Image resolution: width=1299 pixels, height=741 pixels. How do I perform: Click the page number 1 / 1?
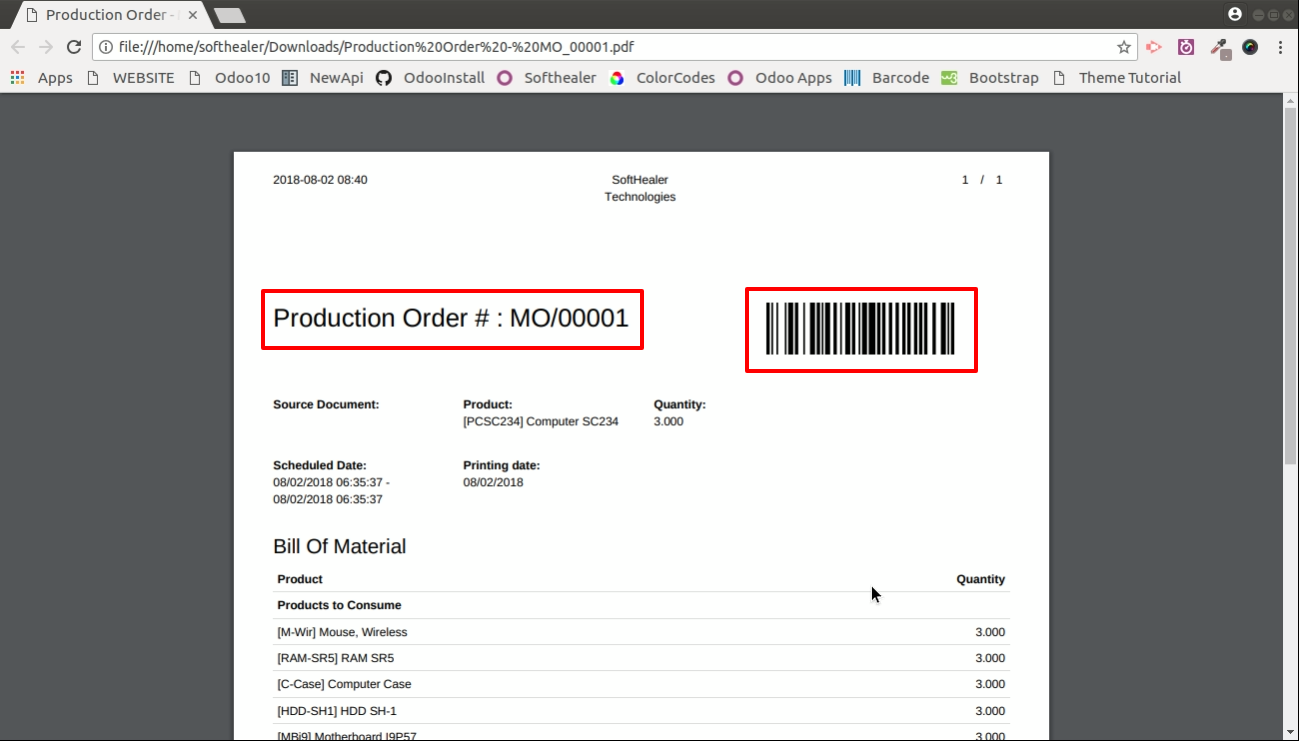[x=982, y=180]
